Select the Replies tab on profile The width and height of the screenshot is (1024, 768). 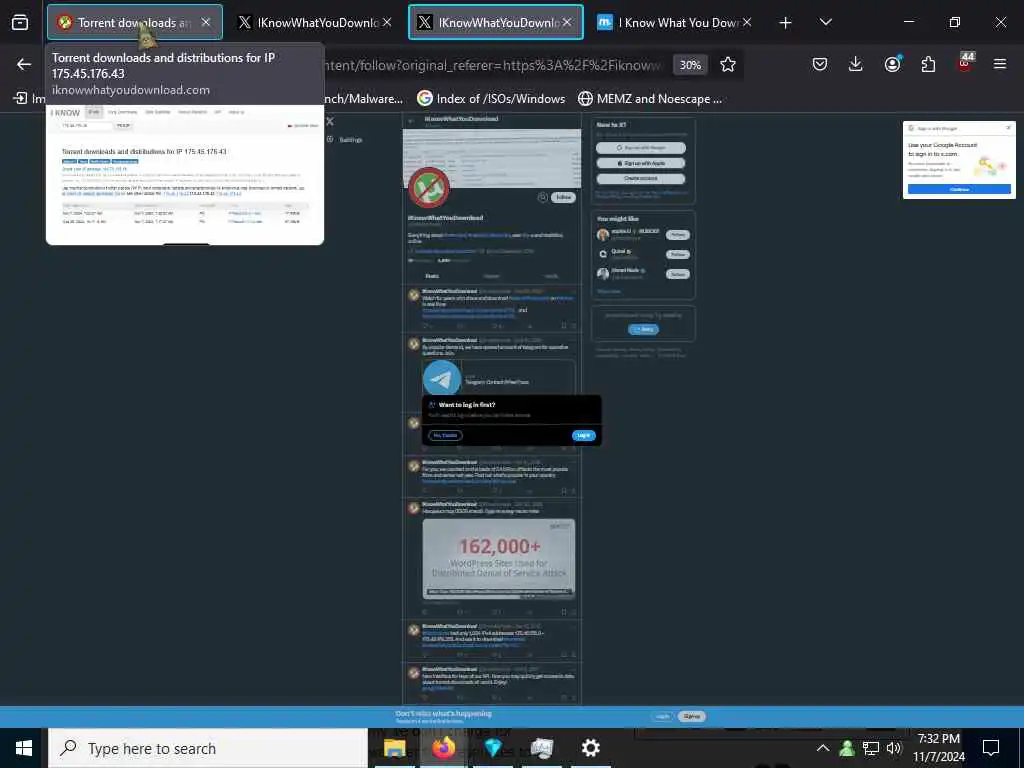(x=491, y=276)
